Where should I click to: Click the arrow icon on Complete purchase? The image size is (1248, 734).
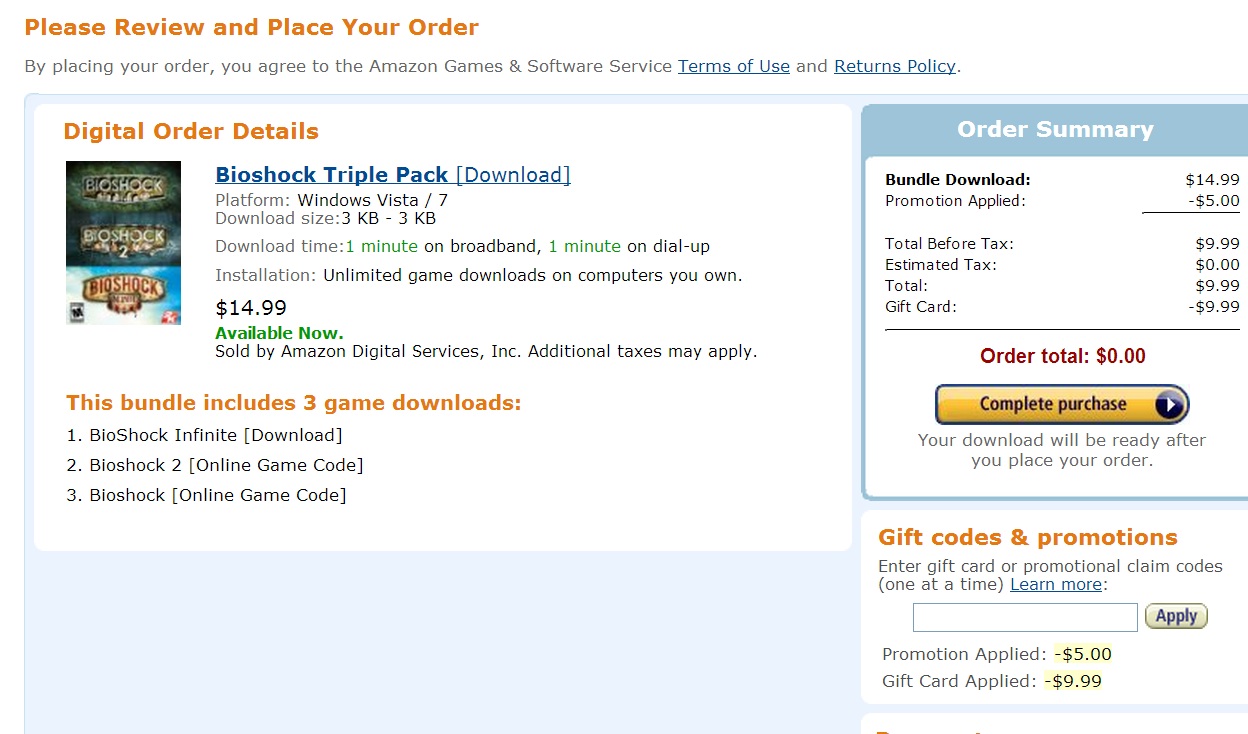click(x=1168, y=405)
